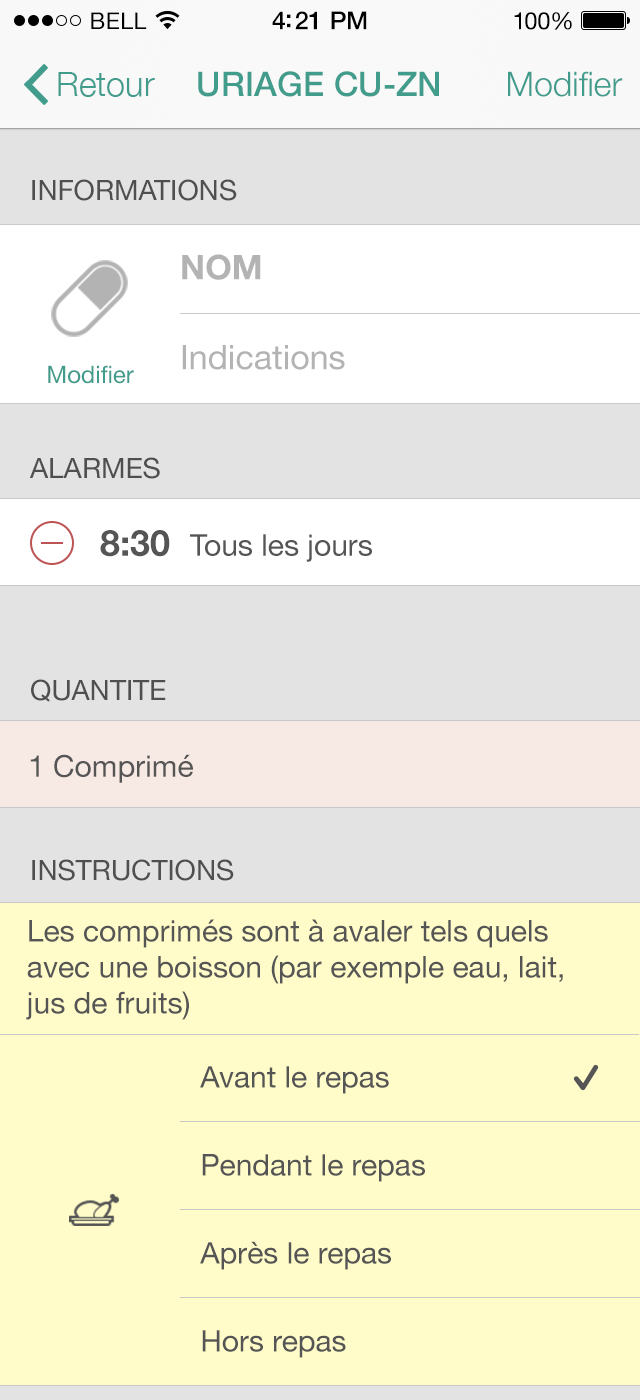This screenshot has height=1400, width=640.
Task: Tap Modifier in the top navigation bar
Action: tap(564, 85)
